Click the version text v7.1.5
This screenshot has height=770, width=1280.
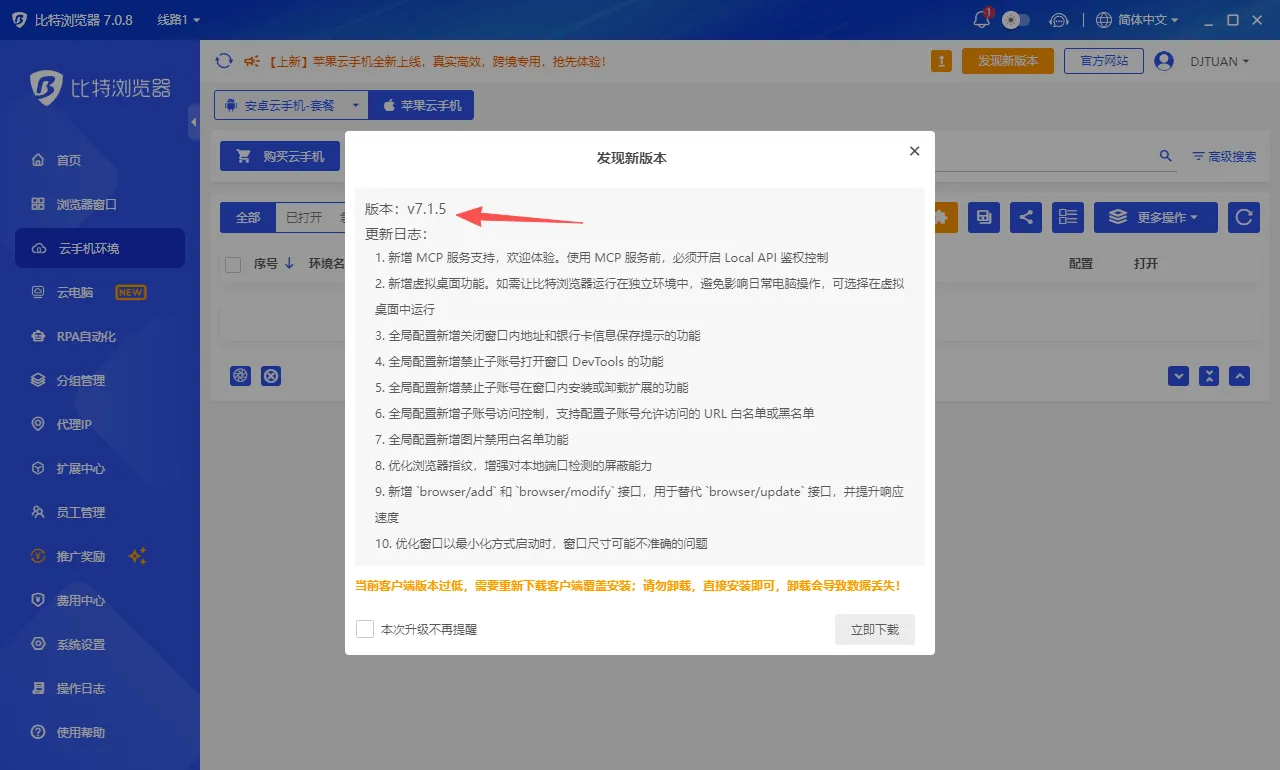pyautogui.click(x=426, y=209)
